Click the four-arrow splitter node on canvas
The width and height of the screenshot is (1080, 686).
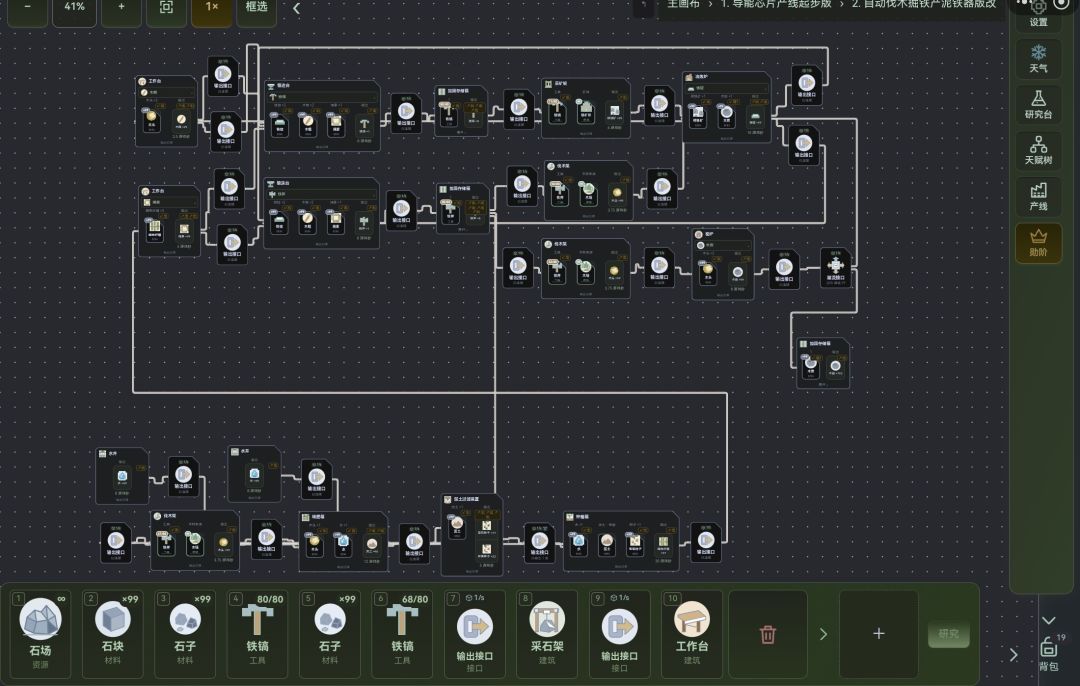[x=835, y=267]
